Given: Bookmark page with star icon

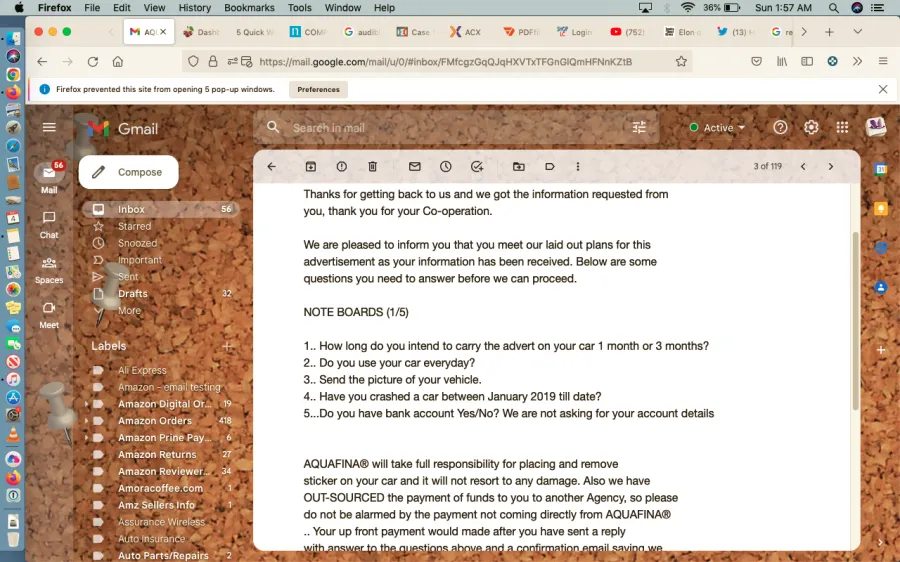Looking at the screenshot, I should click(681, 61).
